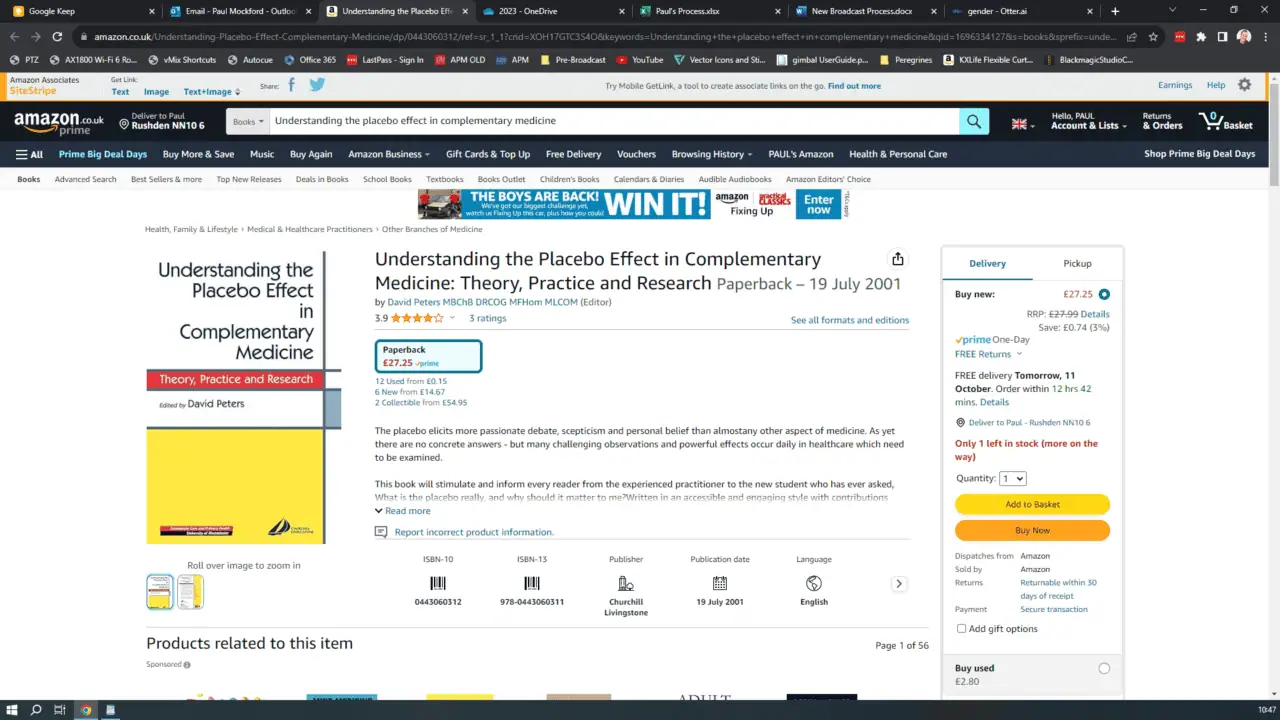Click the Report incorrect product information icon
Image resolution: width=1280 pixels, height=720 pixels.
[x=381, y=532]
